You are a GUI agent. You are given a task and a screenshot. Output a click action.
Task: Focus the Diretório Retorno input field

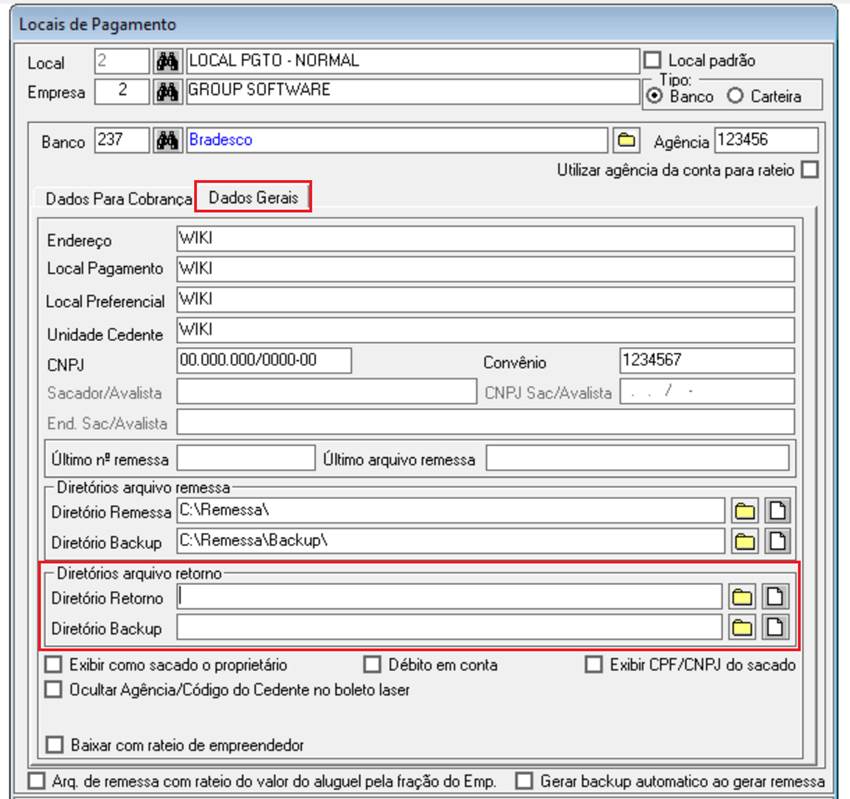click(449, 596)
